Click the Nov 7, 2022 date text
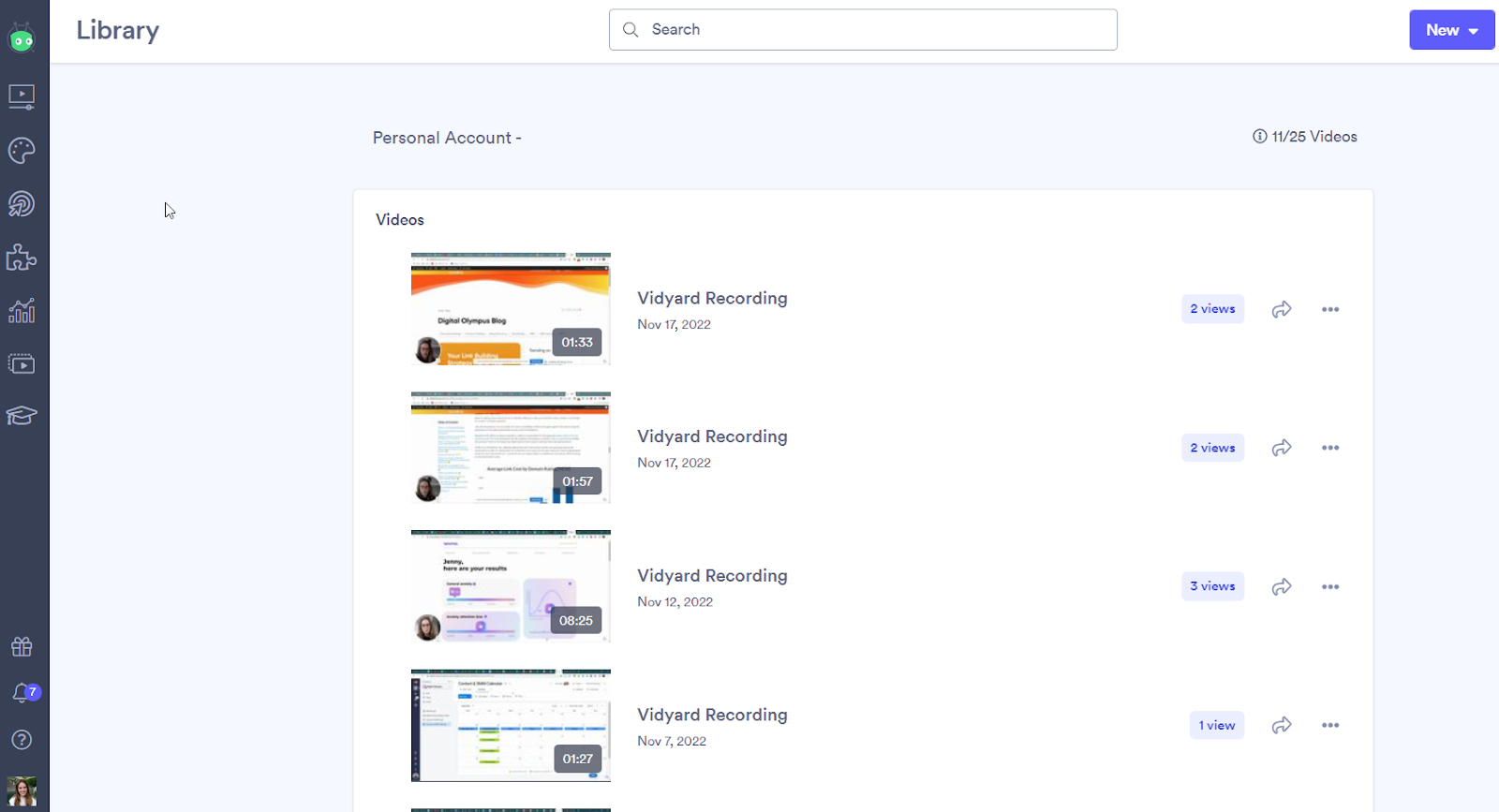Image resolution: width=1499 pixels, height=812 pixels. click(672, 741)
